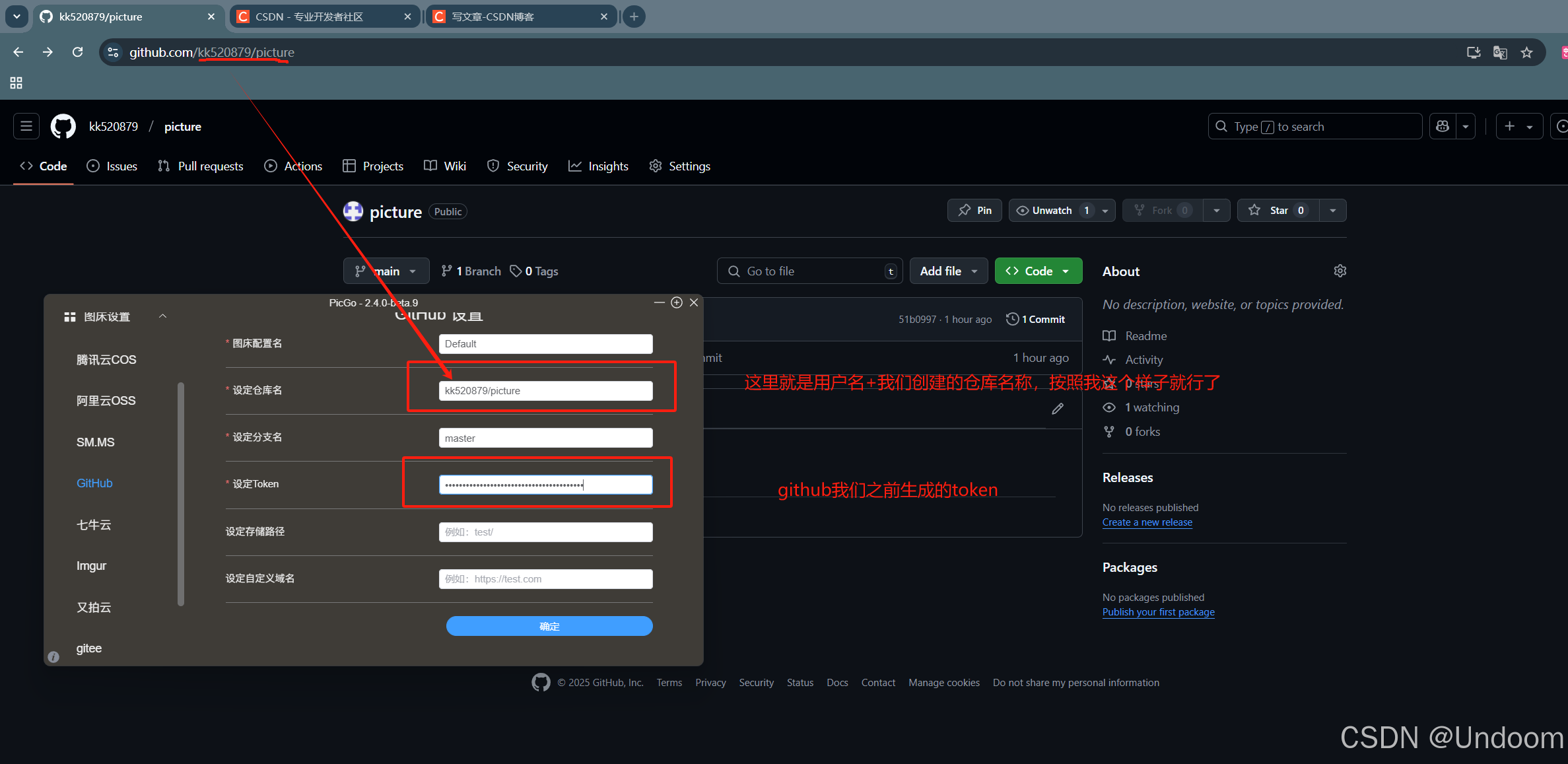This screenshot has width=1568, height=764.
Task: Click the Publish your first package link
Action: point(1159,612)
